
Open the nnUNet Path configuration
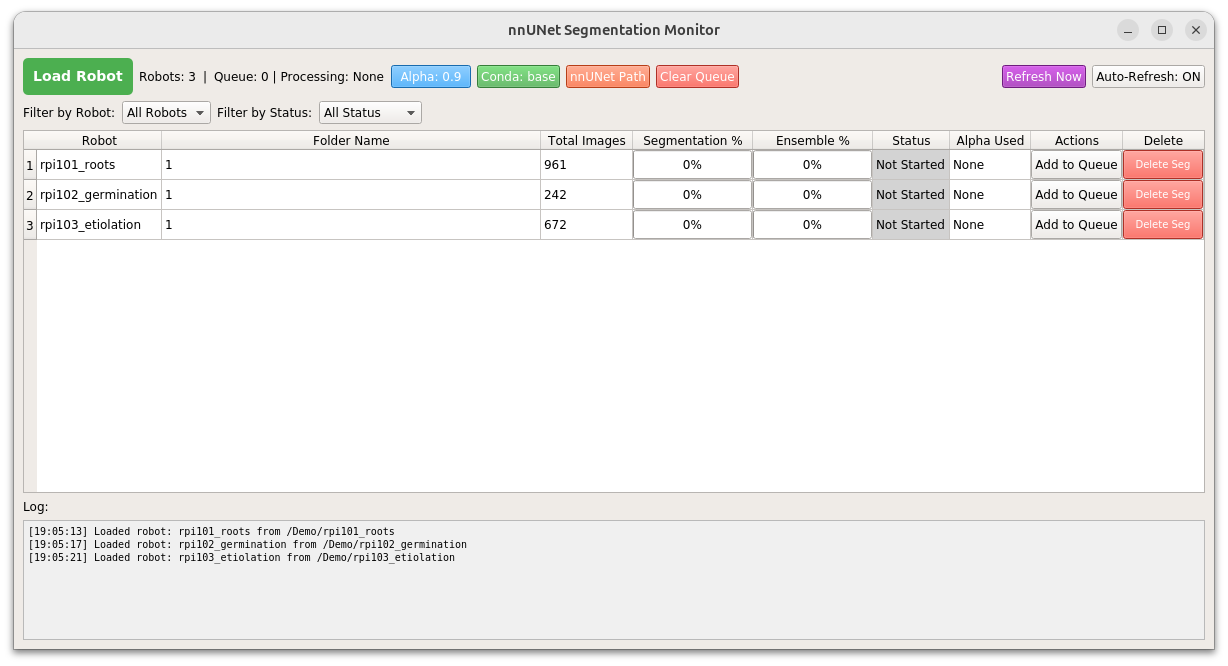[x=607, y=76]
